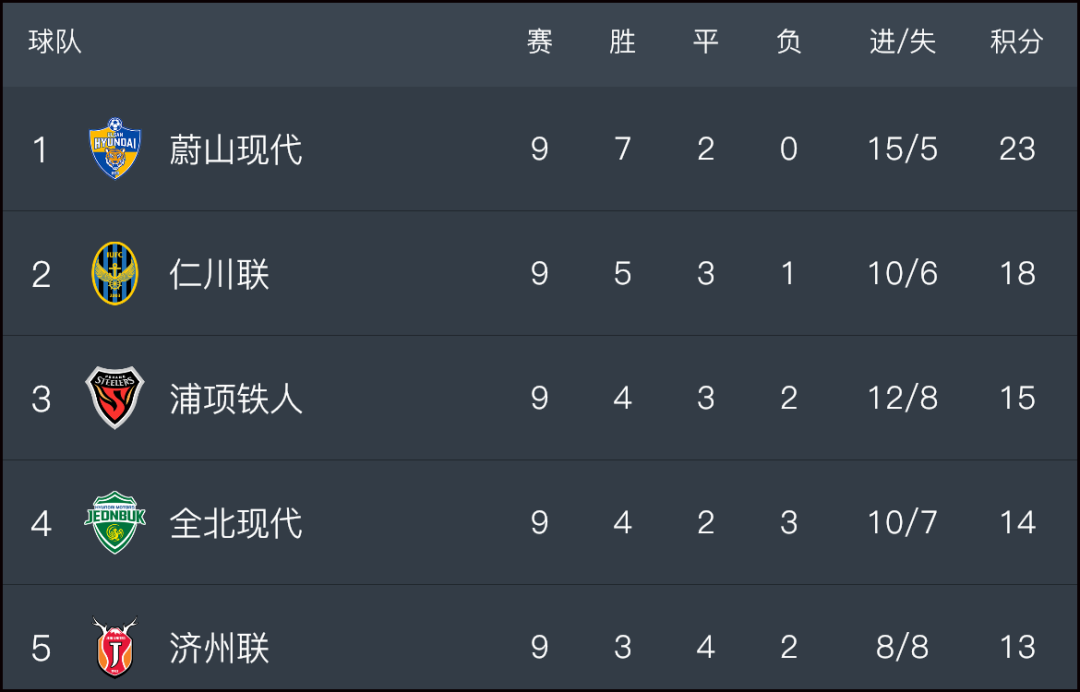Click rank number 4 in standings
1080x692 pixels.
click(x=41, y=523)
